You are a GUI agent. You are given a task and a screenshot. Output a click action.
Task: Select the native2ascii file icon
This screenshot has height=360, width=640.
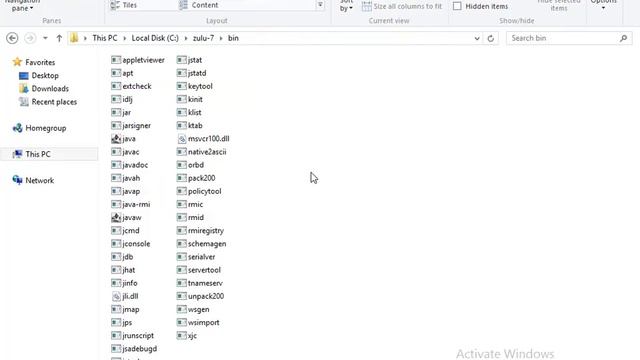pyautogui.click(x=182, y=152)
